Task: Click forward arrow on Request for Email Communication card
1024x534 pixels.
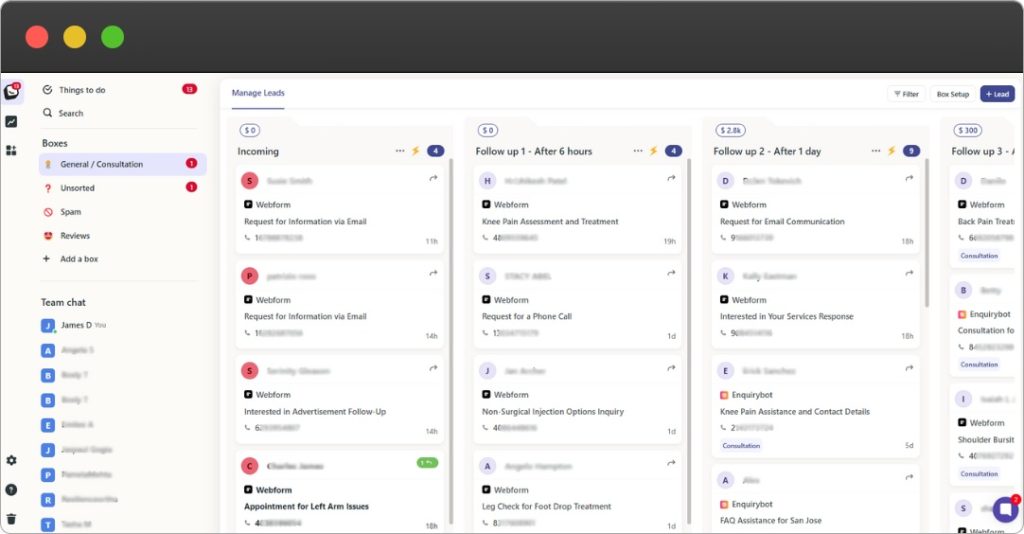Action: click(x=909, y=178)
